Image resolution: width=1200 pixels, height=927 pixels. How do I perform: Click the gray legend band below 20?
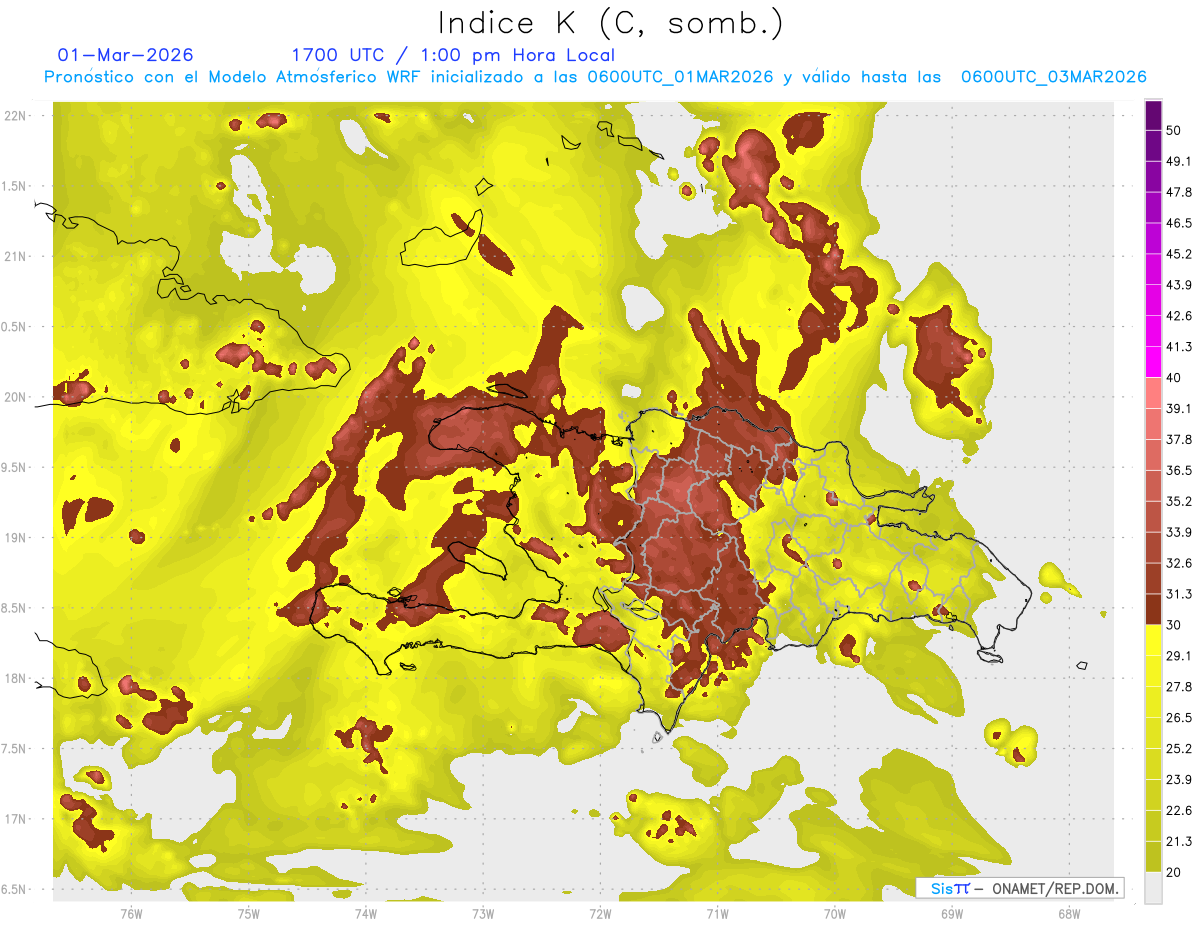pyautogui.click(x=1153, y=887)
